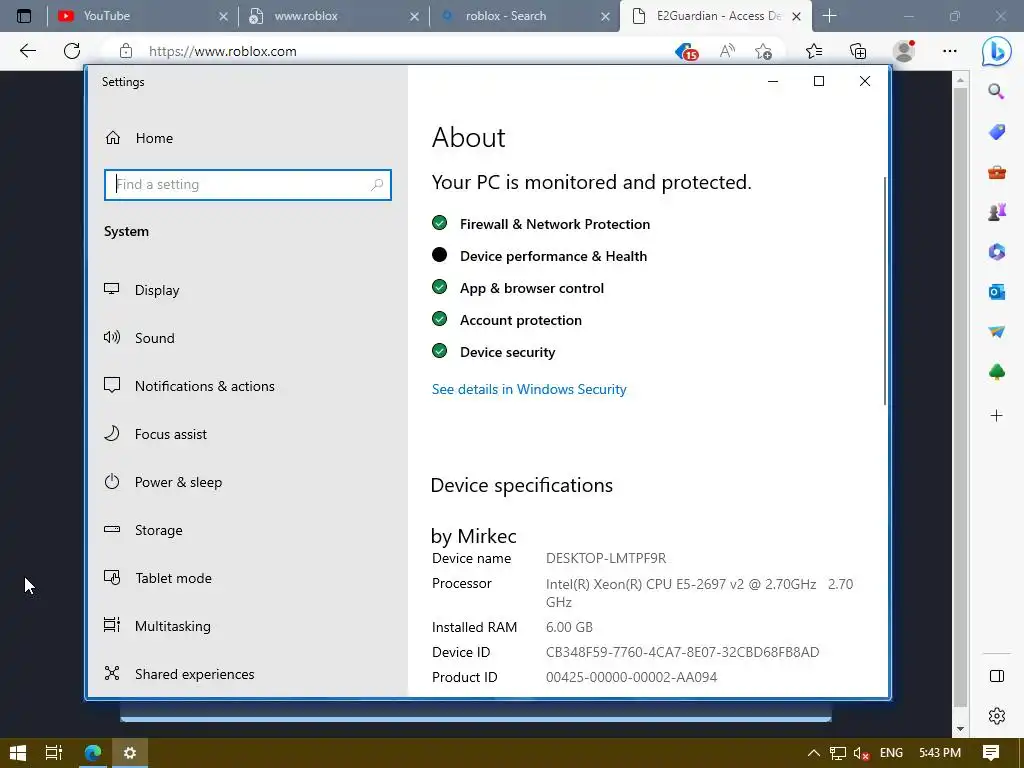Refresh the browser page
The width and height of the screenshot is (1024, 768).
point(72,51)
